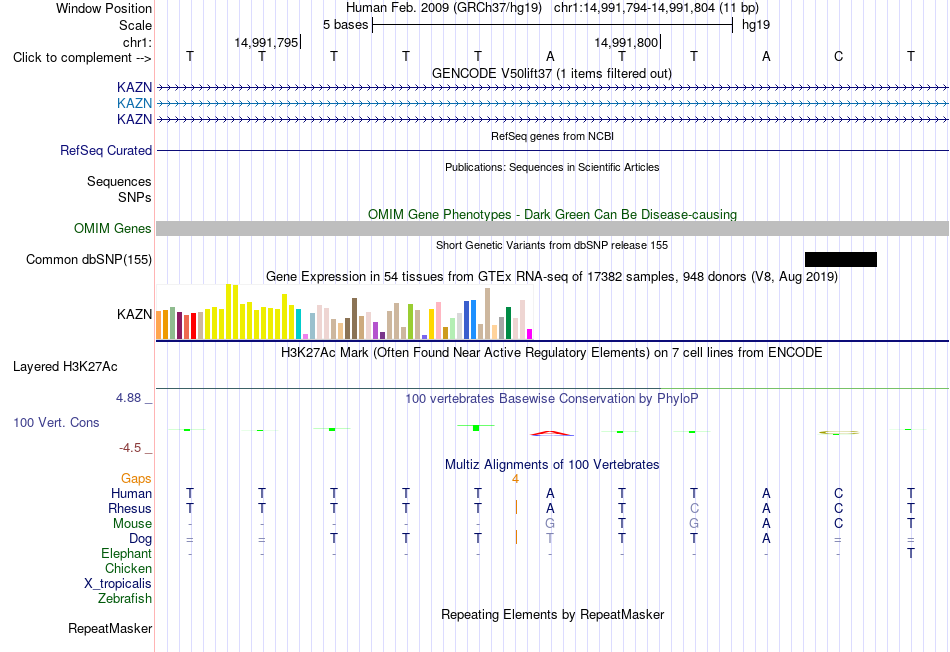Click the -4.5 PhyloP lower scale value

tap(130, 448)
